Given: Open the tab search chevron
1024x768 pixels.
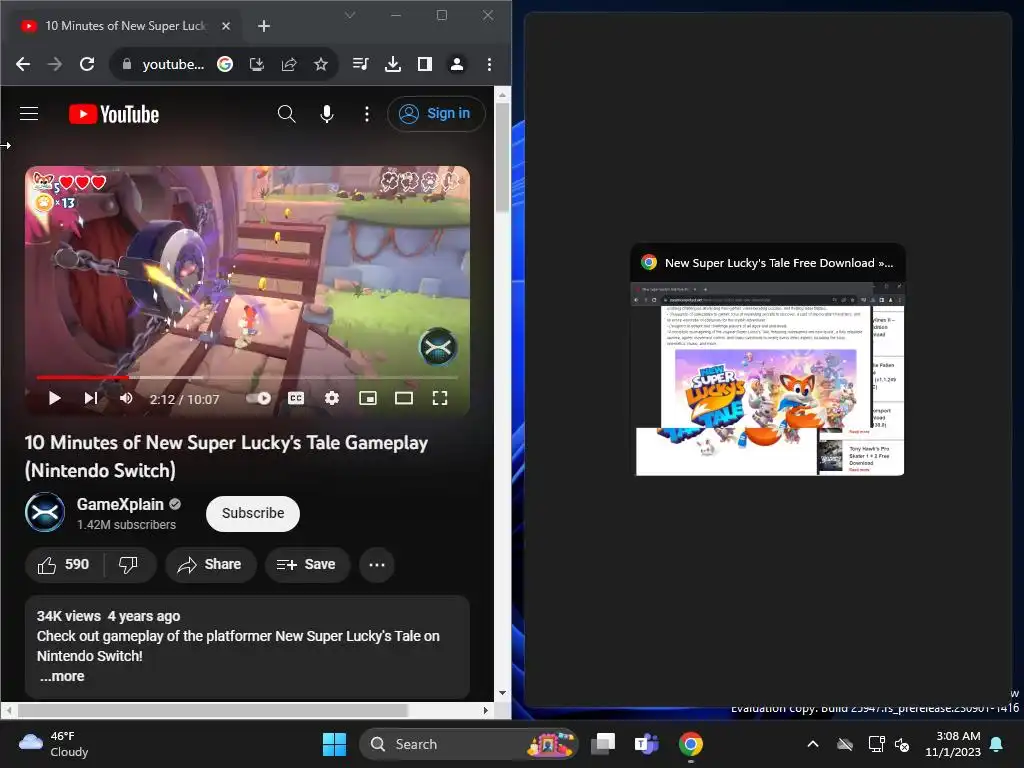Looking at the screenshot, I should point(350,15).
